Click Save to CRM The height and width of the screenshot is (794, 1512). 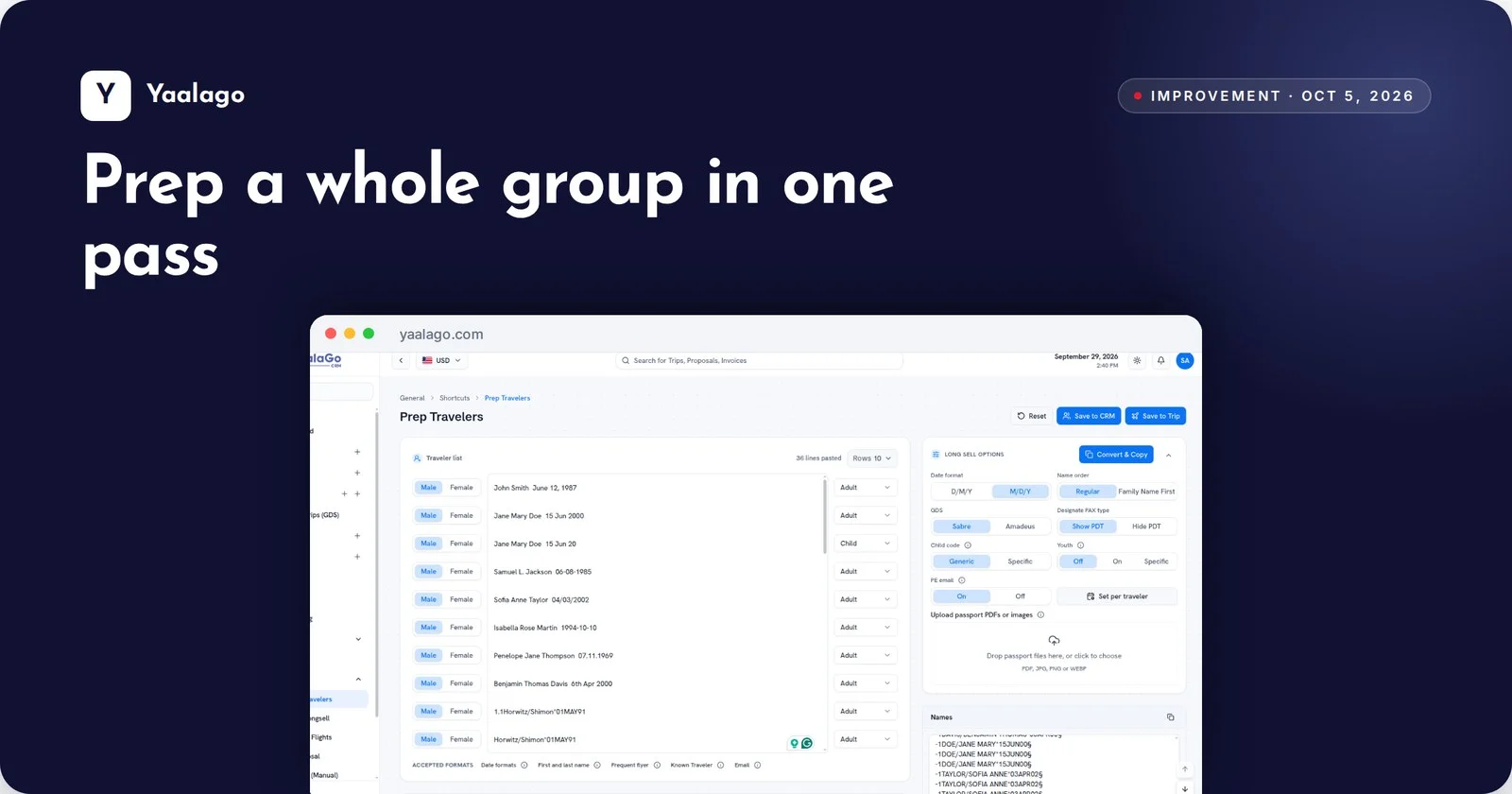click(1089, 416)
